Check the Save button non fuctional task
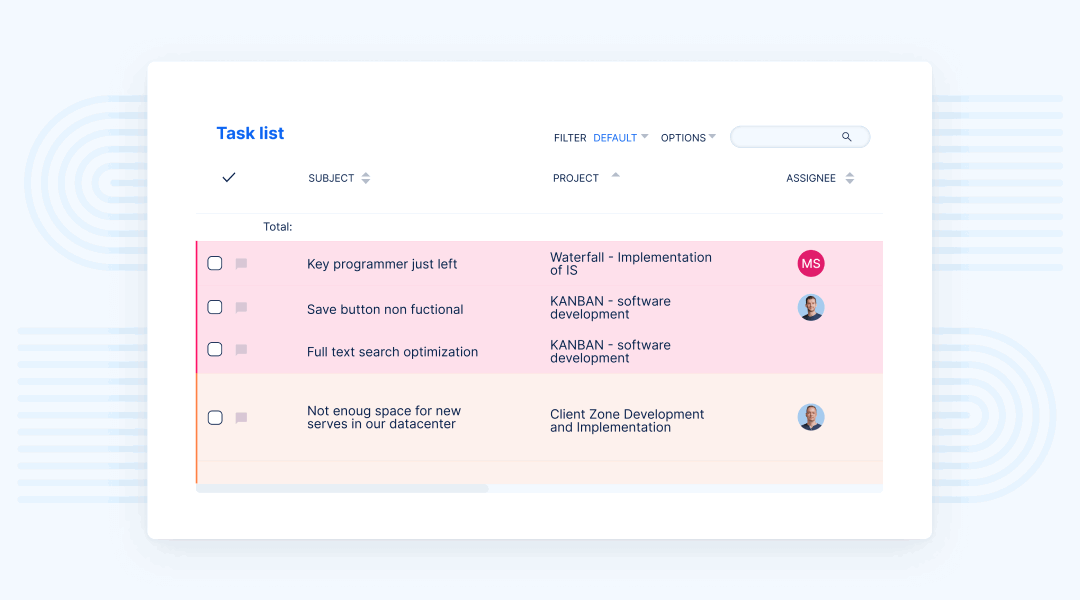This screenshot has height=601, width=1081. (x=215, y=307)
